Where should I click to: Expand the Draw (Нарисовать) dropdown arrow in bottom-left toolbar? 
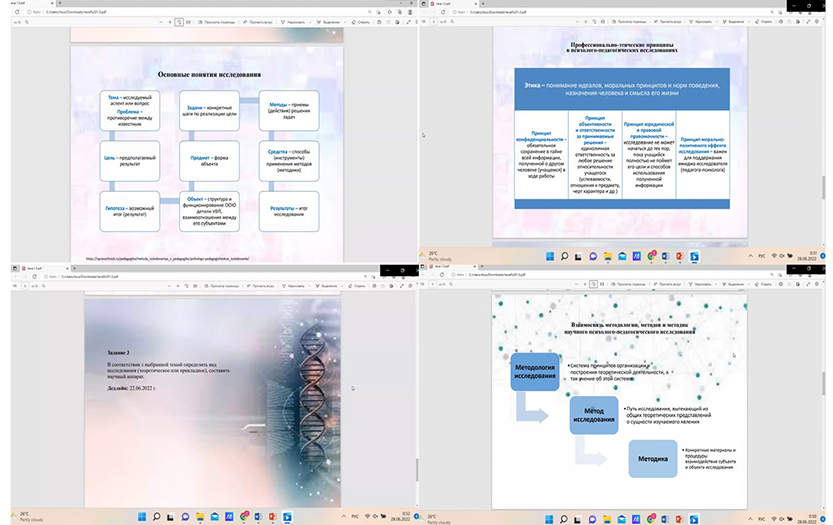click(x=311, y=284)
